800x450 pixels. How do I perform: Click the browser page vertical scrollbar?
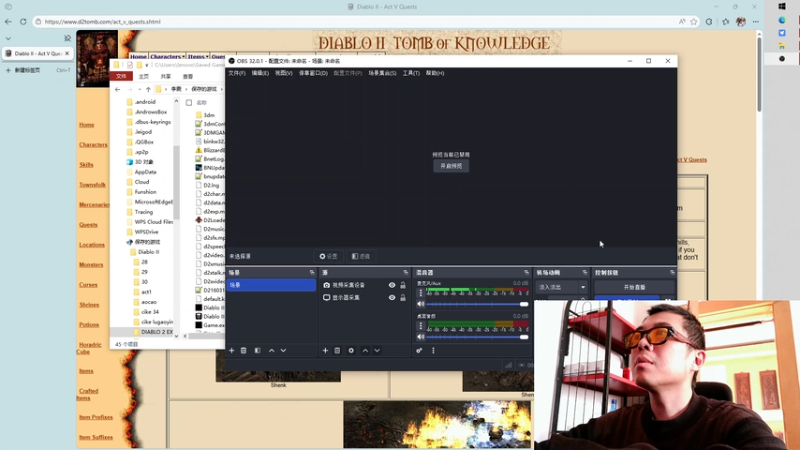(759, 74)
